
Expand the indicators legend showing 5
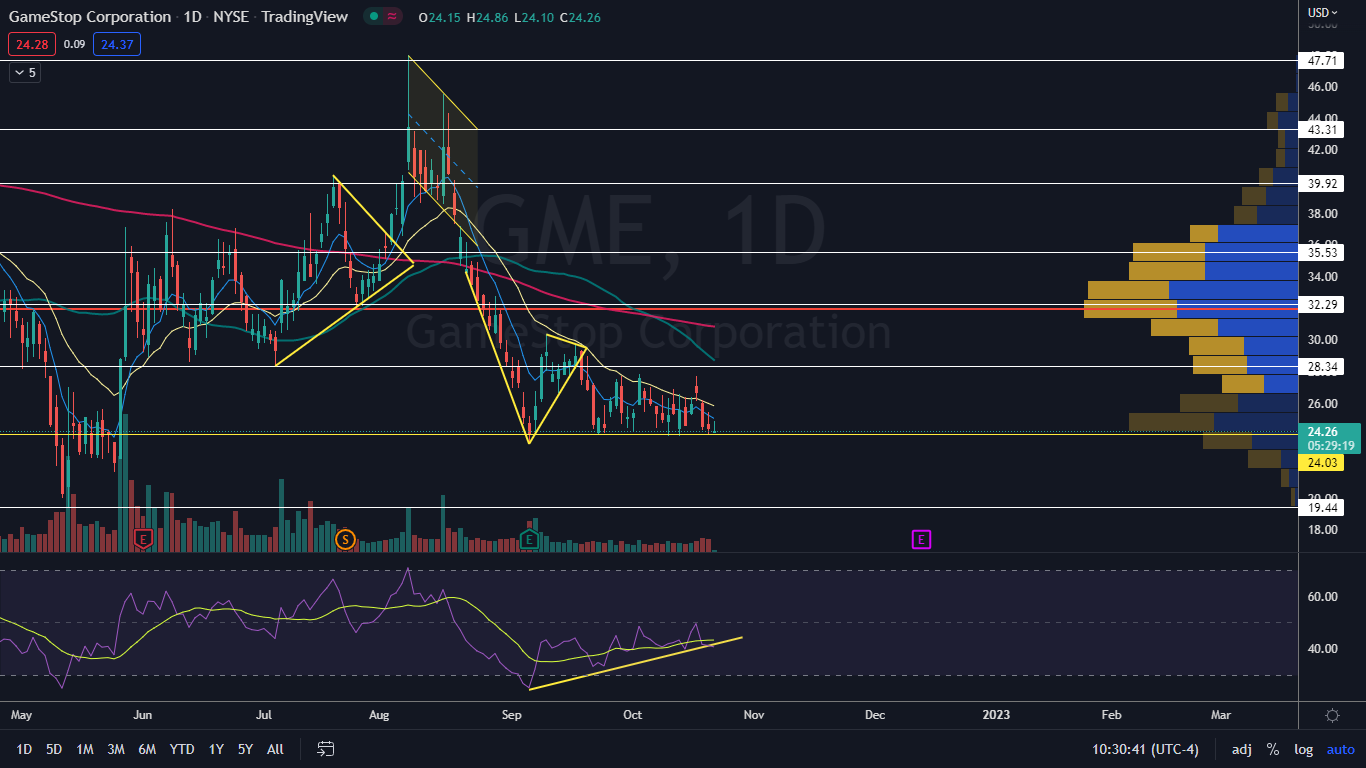tap(24, 72)
